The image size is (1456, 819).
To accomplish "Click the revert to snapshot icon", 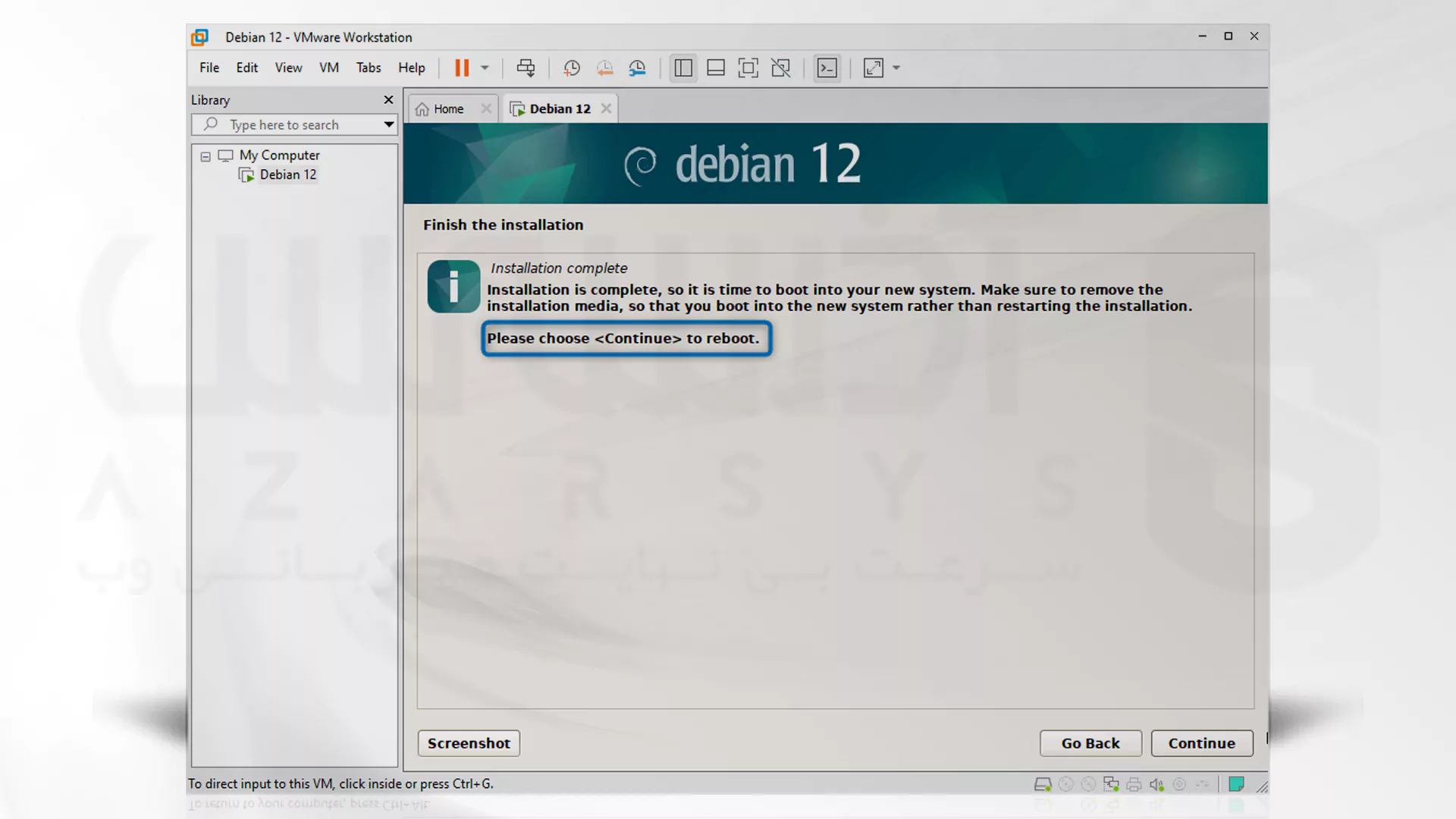I will pyautogui.click(x=604, y=68).
